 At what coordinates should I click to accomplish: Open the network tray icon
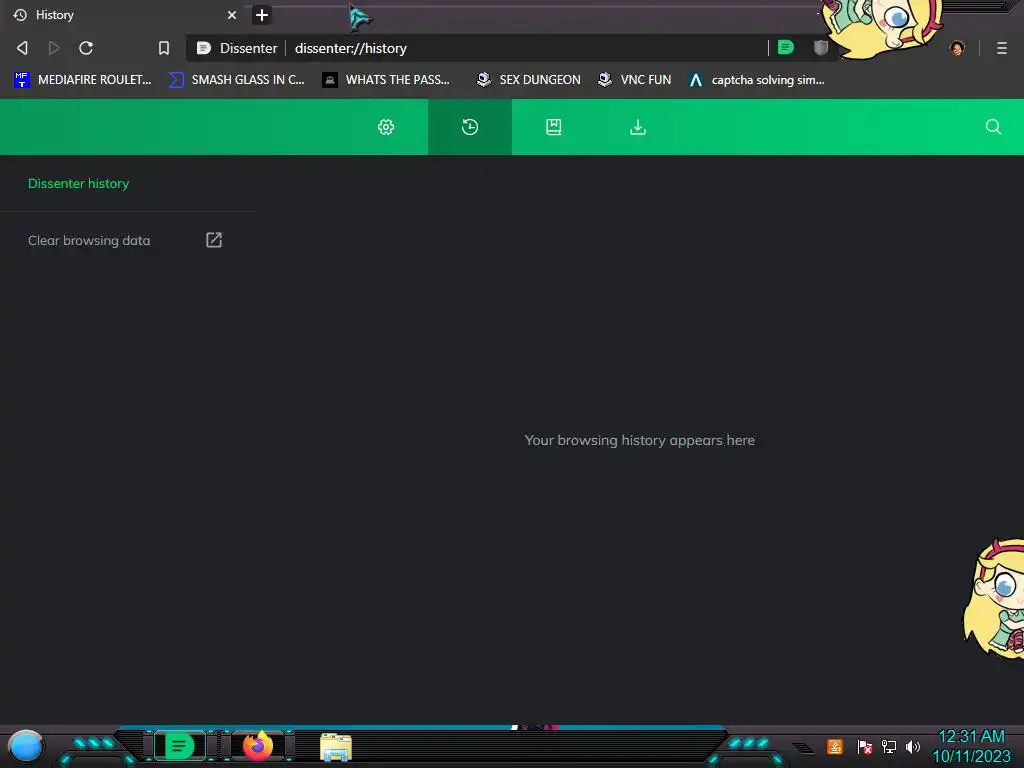click(889, 746)
